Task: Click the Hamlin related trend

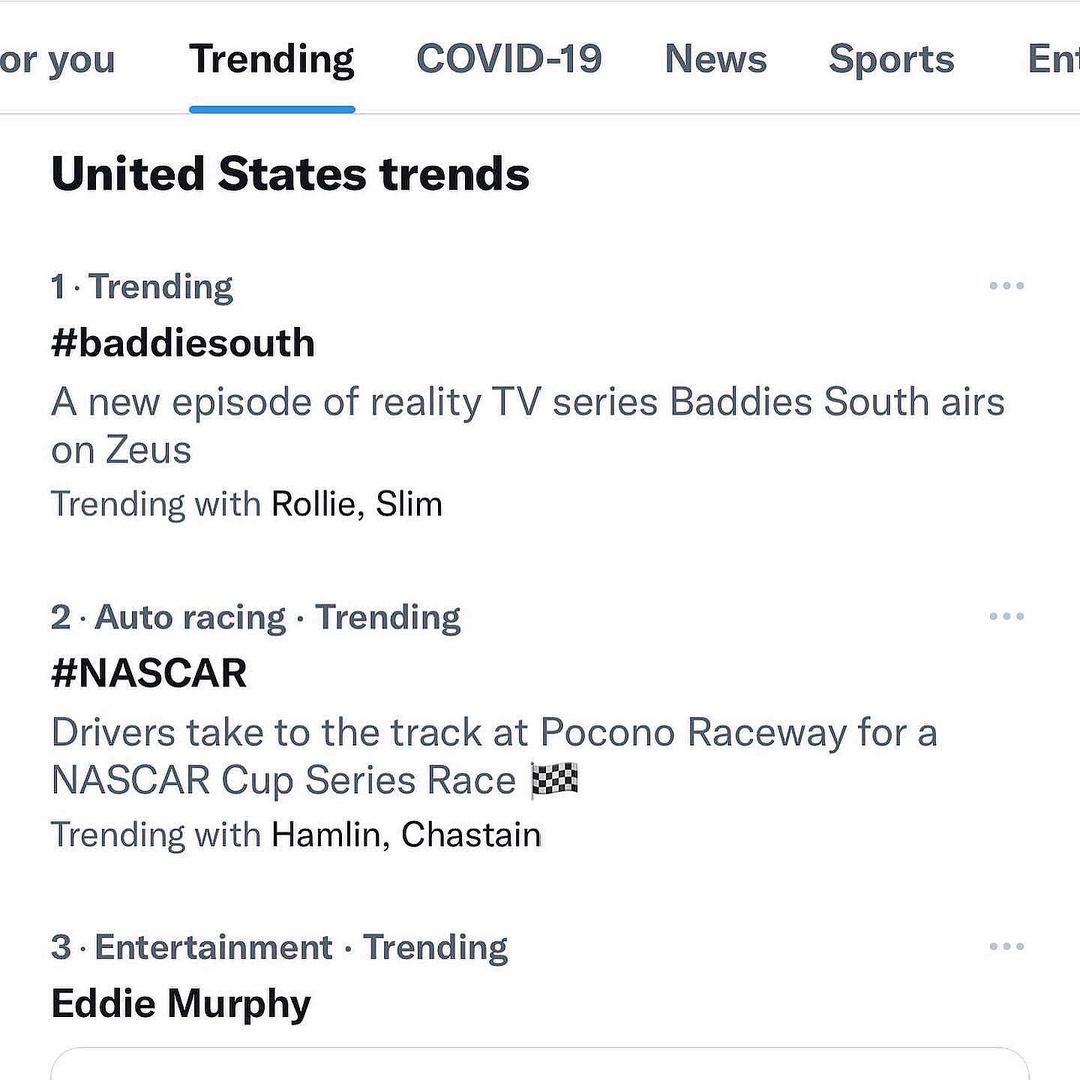Action: pos(327,834)
